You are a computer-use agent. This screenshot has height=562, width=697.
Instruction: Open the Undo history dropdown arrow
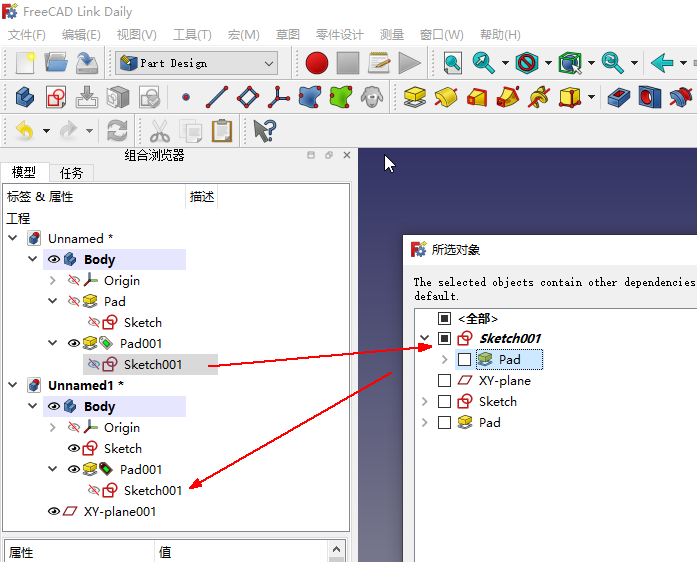click(x=46, y=131)
